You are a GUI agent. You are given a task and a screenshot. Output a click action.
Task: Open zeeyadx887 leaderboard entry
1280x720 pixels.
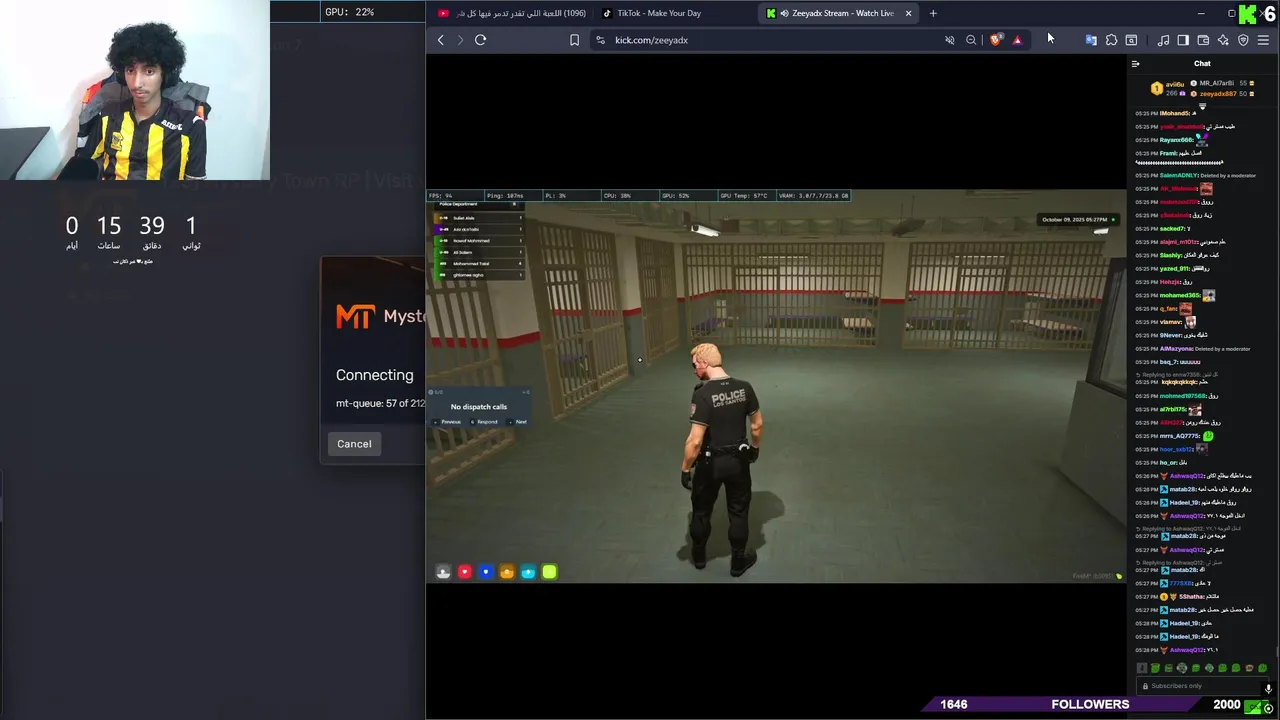point(1221,93)
